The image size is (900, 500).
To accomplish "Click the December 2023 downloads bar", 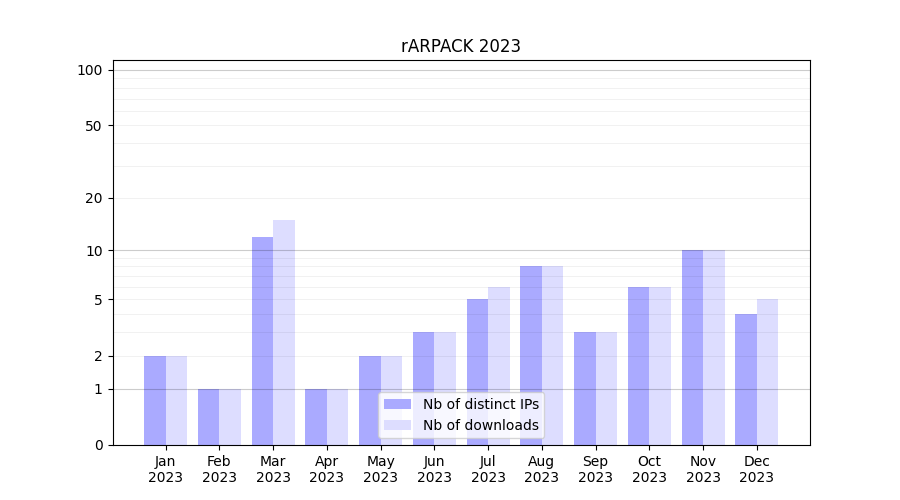I will 767,371.
